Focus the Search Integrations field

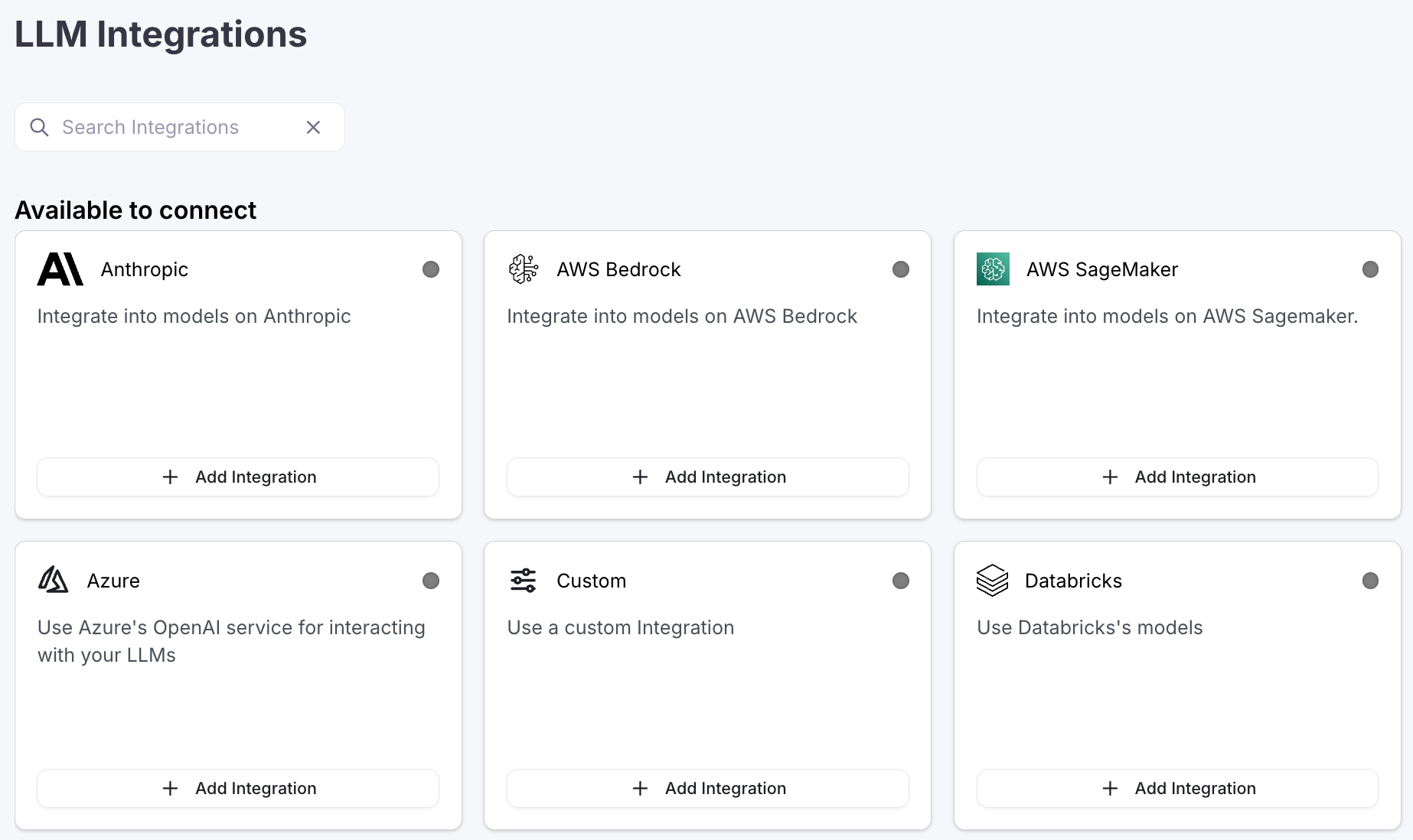coord(180,127)
